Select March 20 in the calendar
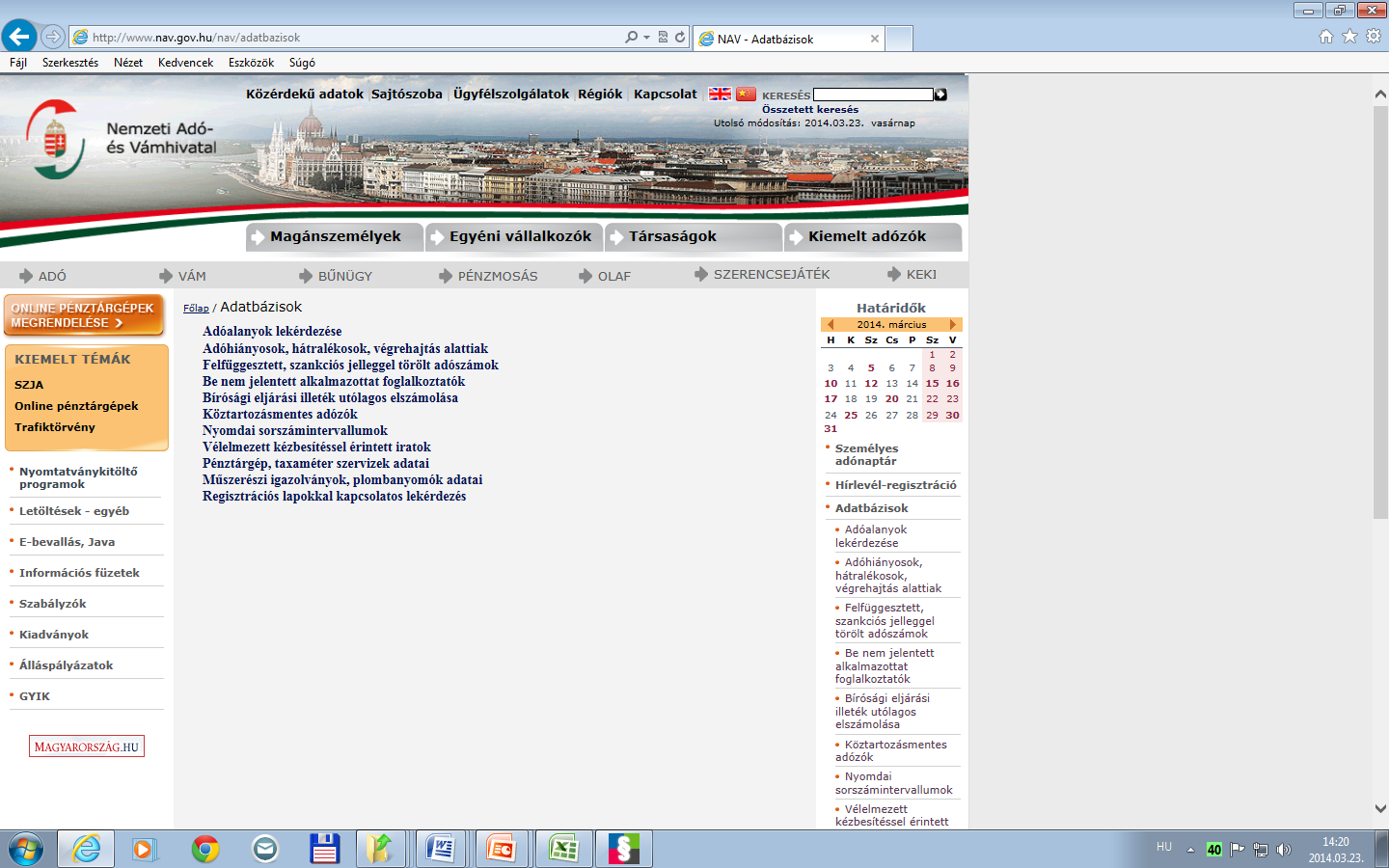Image resolution: width=1389 pixels, height=868 pixels. tap(892, 399)
